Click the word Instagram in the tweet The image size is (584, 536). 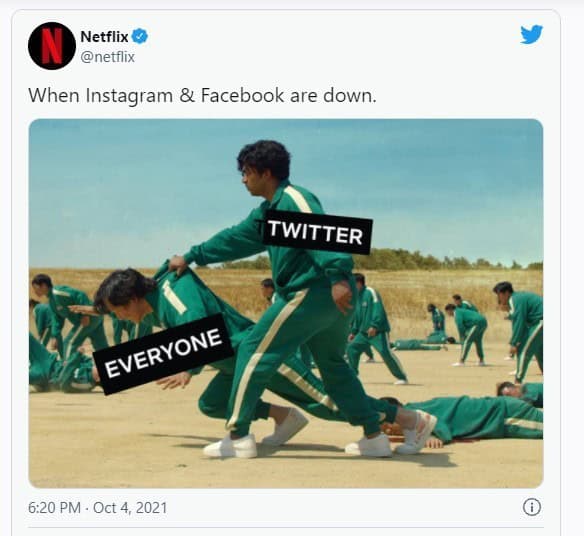[129, 96]
